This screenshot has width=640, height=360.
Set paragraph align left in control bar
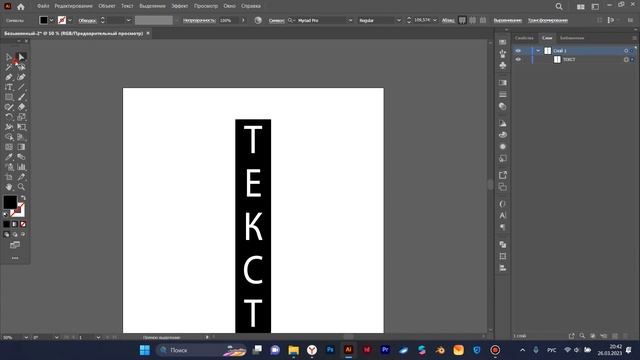click(x=462, y=20)
